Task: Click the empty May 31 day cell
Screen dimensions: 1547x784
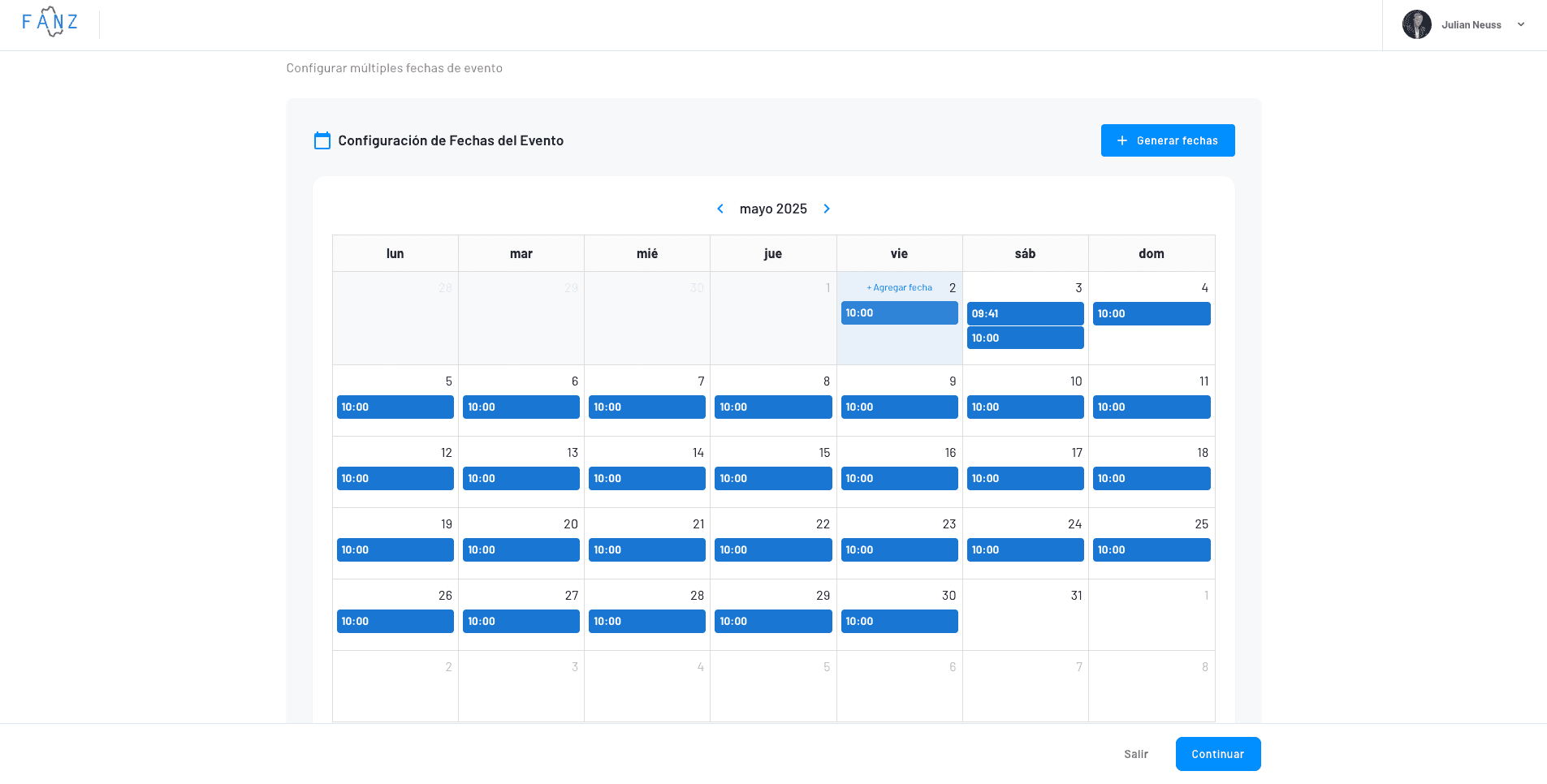Action: point(1025,614)
